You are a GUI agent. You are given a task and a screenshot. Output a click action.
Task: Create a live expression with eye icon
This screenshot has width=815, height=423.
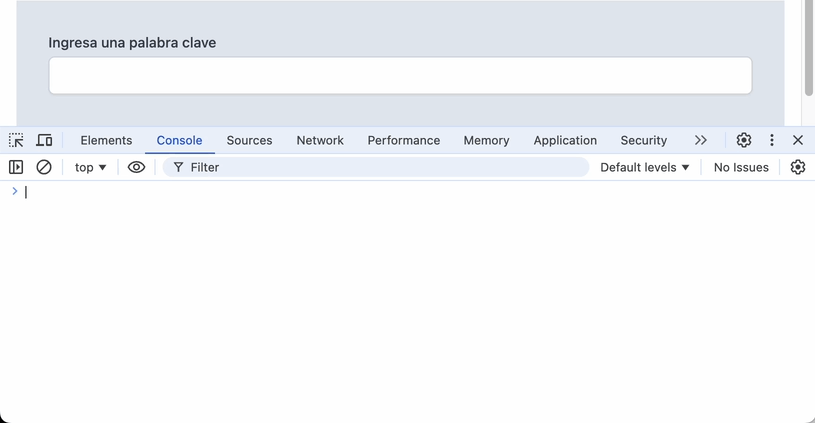coord(136,167)
